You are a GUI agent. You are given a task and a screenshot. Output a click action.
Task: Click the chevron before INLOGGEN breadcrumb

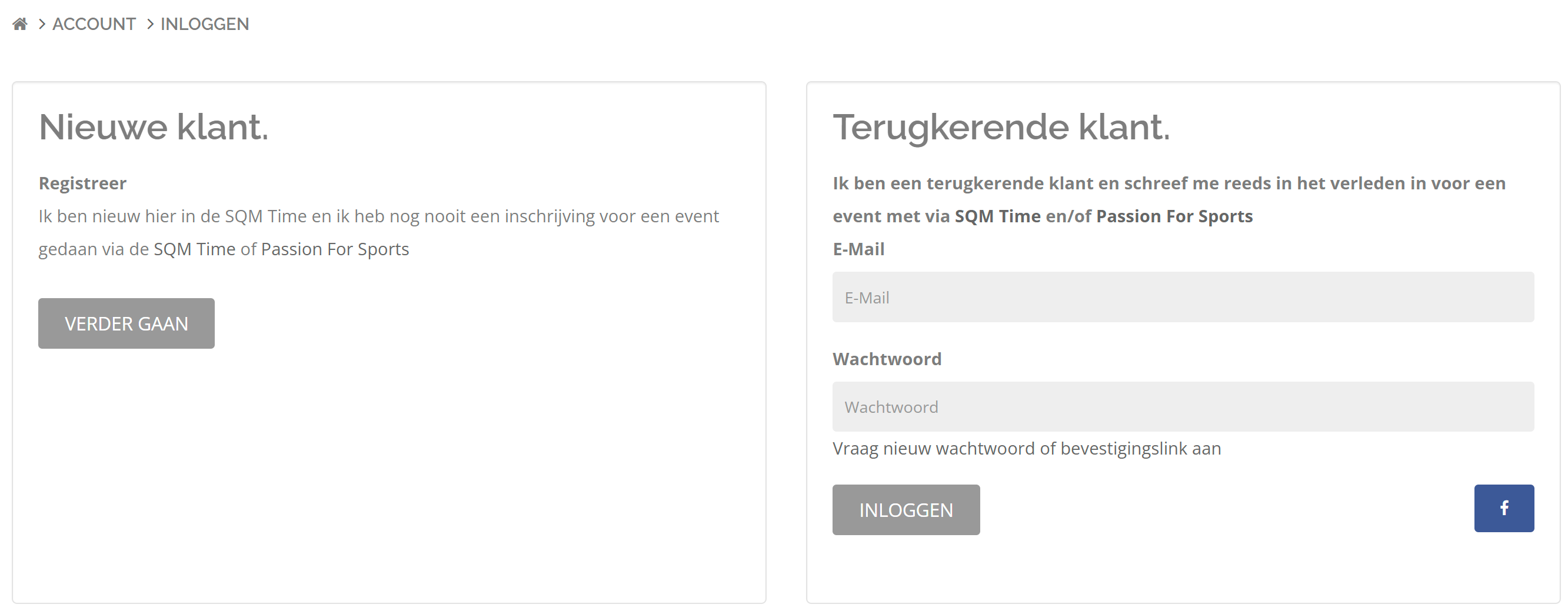coord(149,24)
